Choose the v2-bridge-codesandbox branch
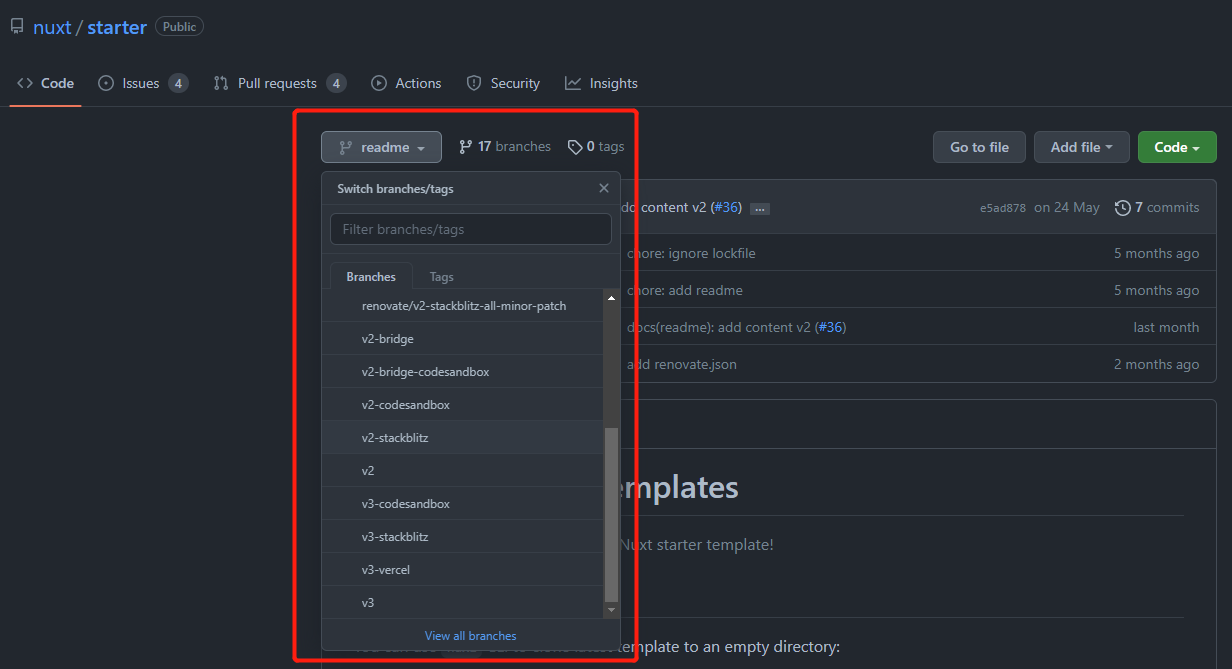Screen dimensions: 1232x669 [x=463, y=372]
